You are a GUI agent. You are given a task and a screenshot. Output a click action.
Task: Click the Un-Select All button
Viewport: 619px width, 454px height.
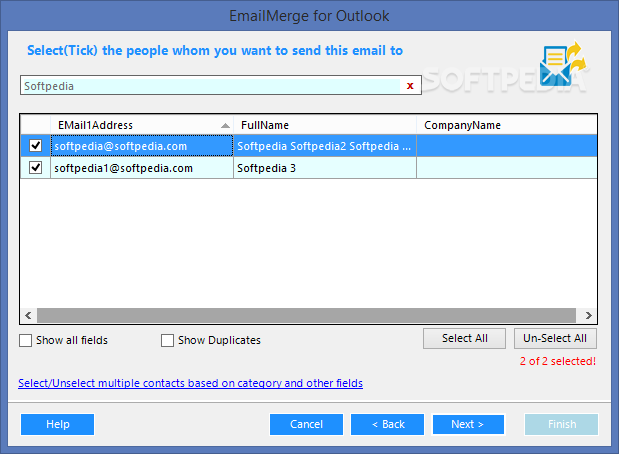[x=555, y=338]
